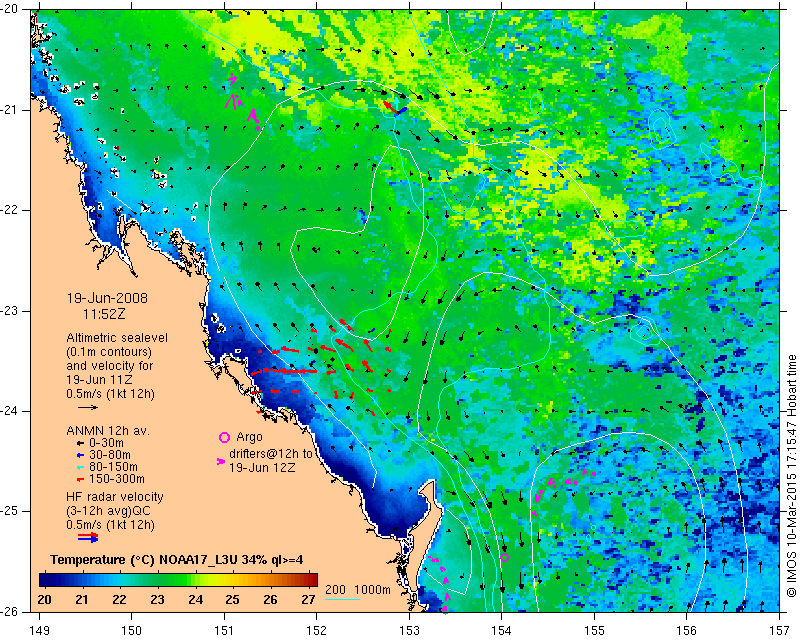Click the 'drifters@12h to' text

(x=270, y=454)
